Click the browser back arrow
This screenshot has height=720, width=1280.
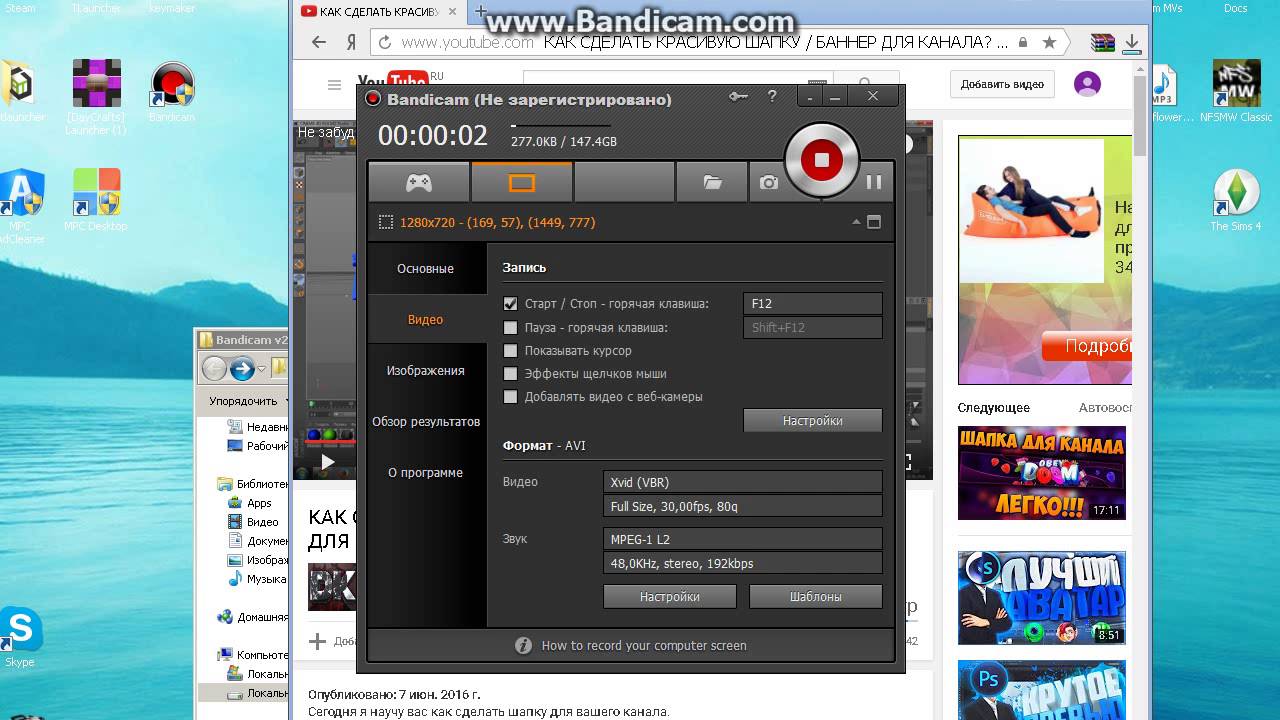(x=319, y=42)
